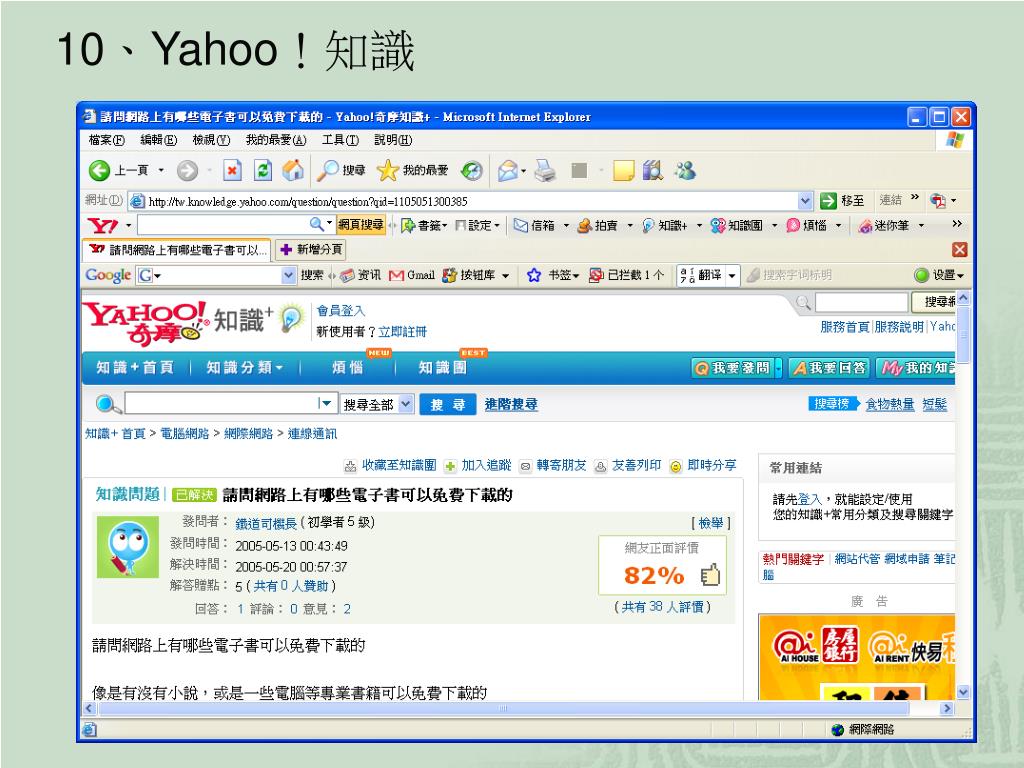Click the 會員登入 login link
Viewport: 1024px width, 768px height.
tap(340, 311)
